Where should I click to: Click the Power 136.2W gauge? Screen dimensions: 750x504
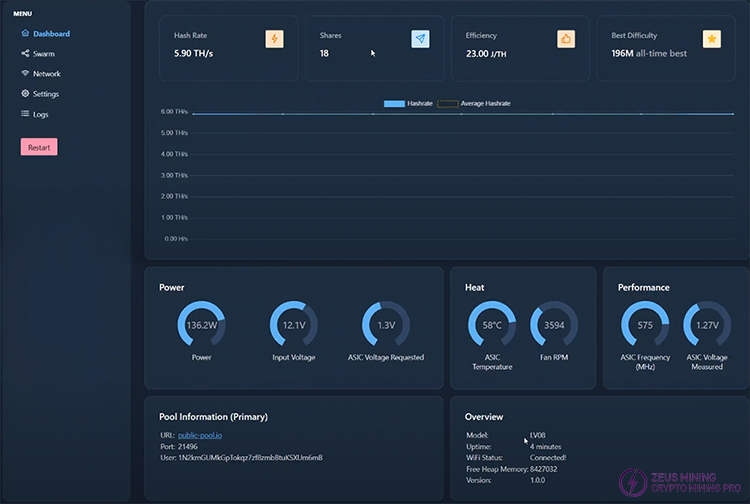[201, 325]
